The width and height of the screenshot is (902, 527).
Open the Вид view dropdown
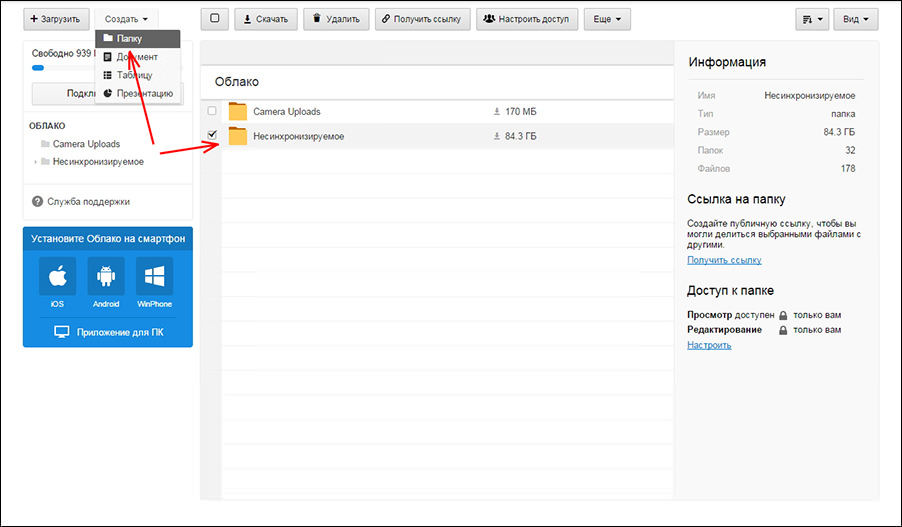(855, 19)
